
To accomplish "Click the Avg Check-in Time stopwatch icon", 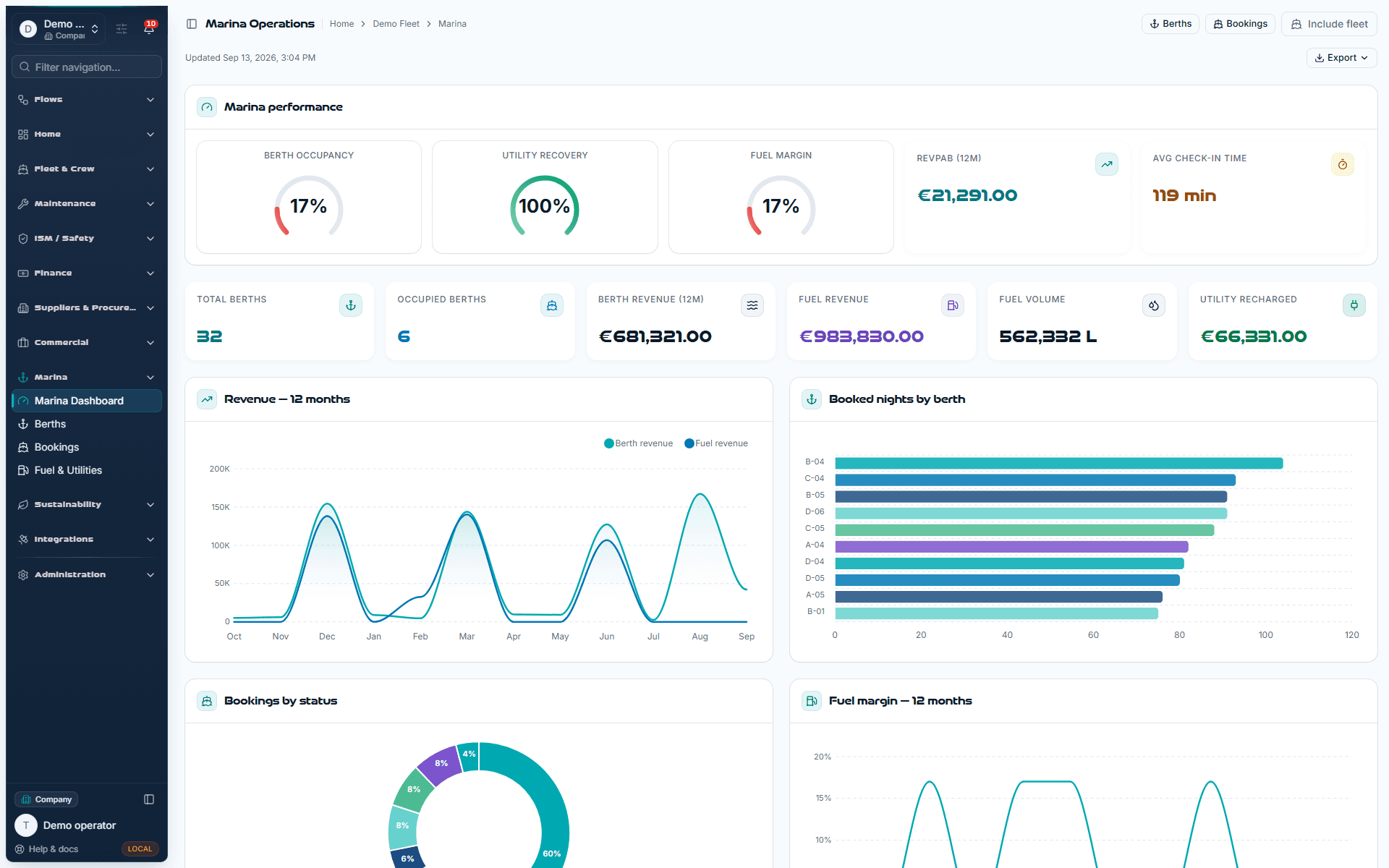I will (x=1342, y=164).
